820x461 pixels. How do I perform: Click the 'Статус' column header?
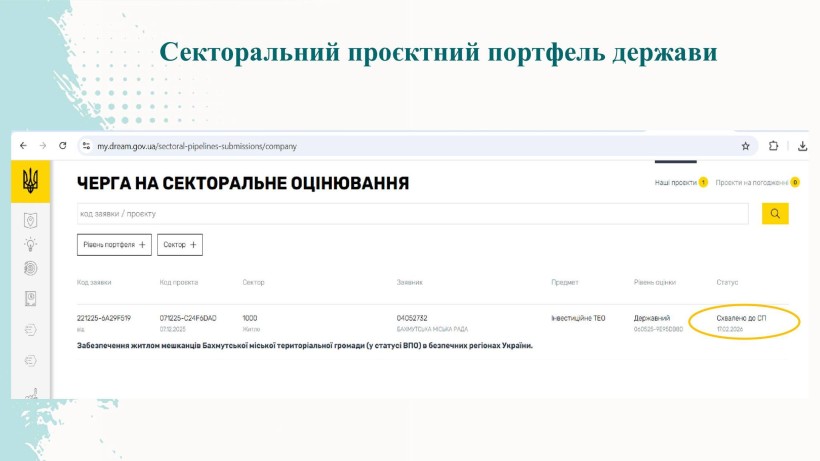coord(727,282)
